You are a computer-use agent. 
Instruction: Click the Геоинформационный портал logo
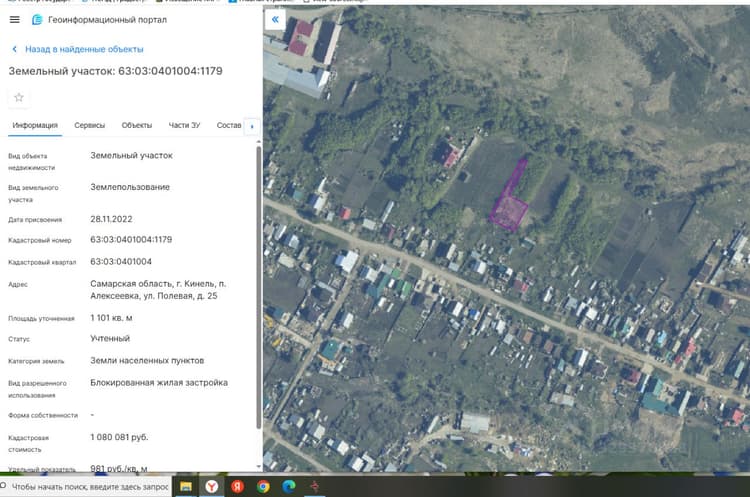tap(37, 20)
